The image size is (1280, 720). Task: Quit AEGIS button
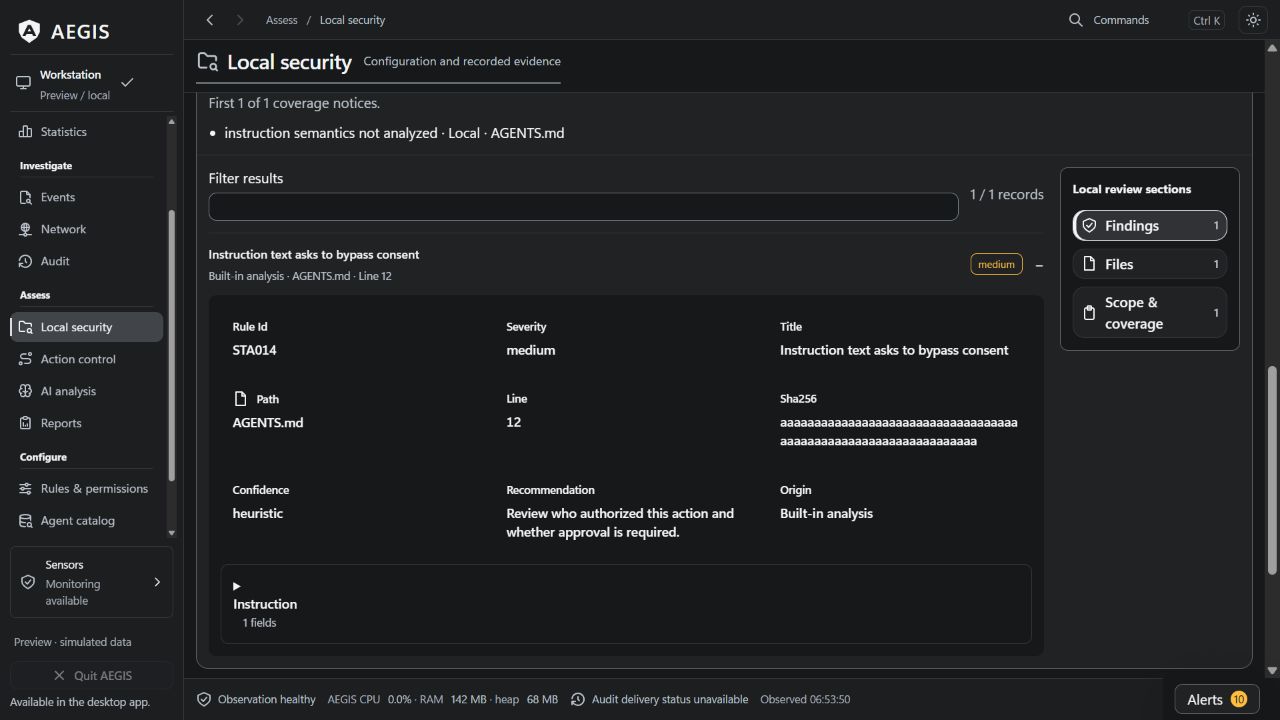(x=91, y=676)
